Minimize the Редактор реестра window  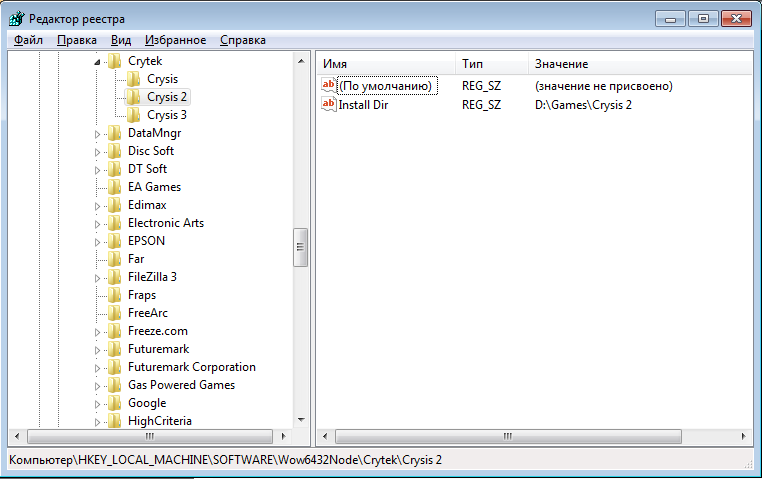(671, 19)
